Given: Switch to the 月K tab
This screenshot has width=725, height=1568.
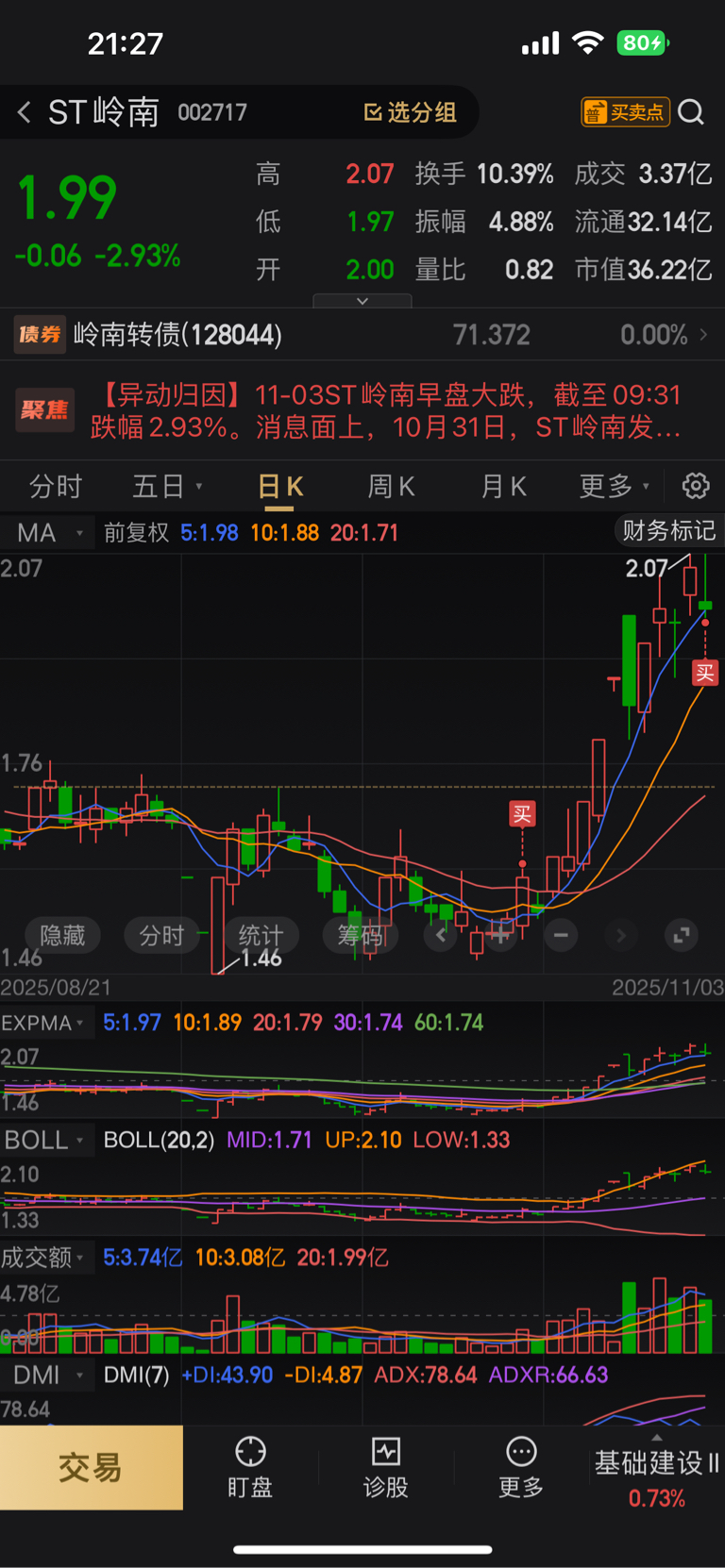Looking at the screenshot, I should pos(503,486).
